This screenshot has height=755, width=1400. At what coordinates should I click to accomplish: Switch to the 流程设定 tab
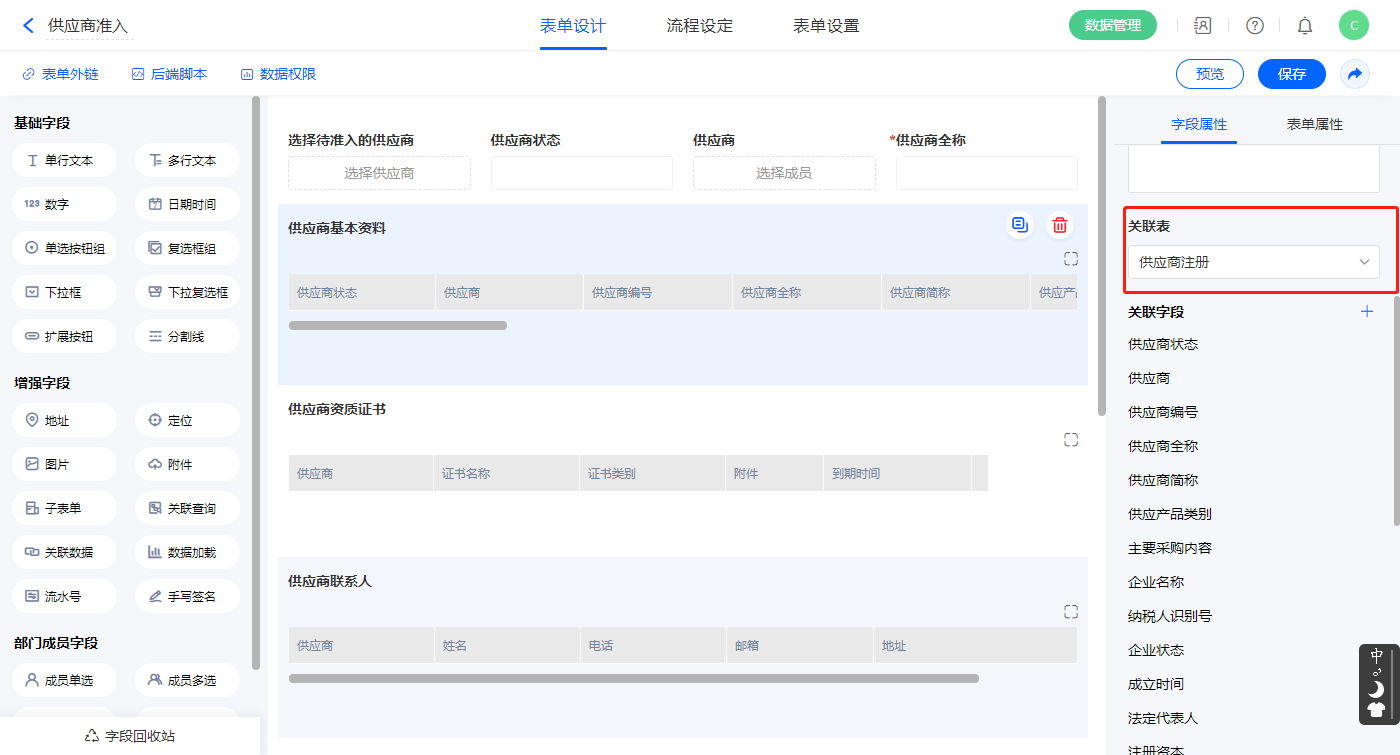(700, 26)
